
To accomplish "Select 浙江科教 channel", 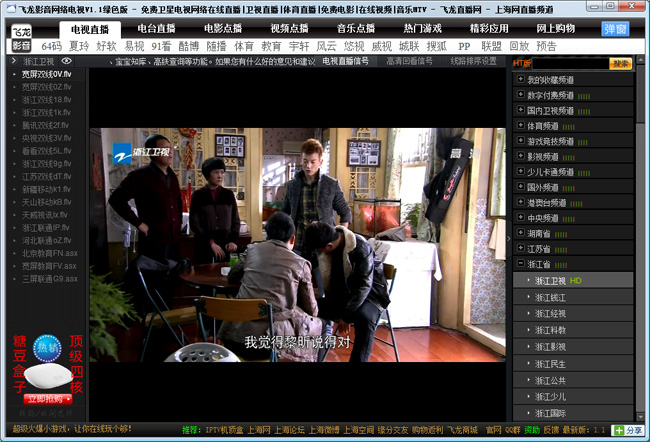I will pyautogui.click(x=573, y=330).
